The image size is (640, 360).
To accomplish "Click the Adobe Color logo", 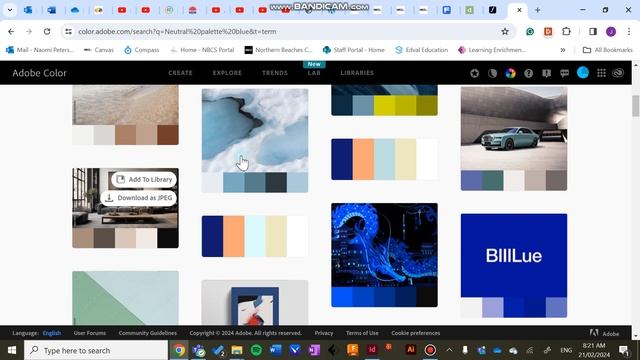I will [40, 73].
